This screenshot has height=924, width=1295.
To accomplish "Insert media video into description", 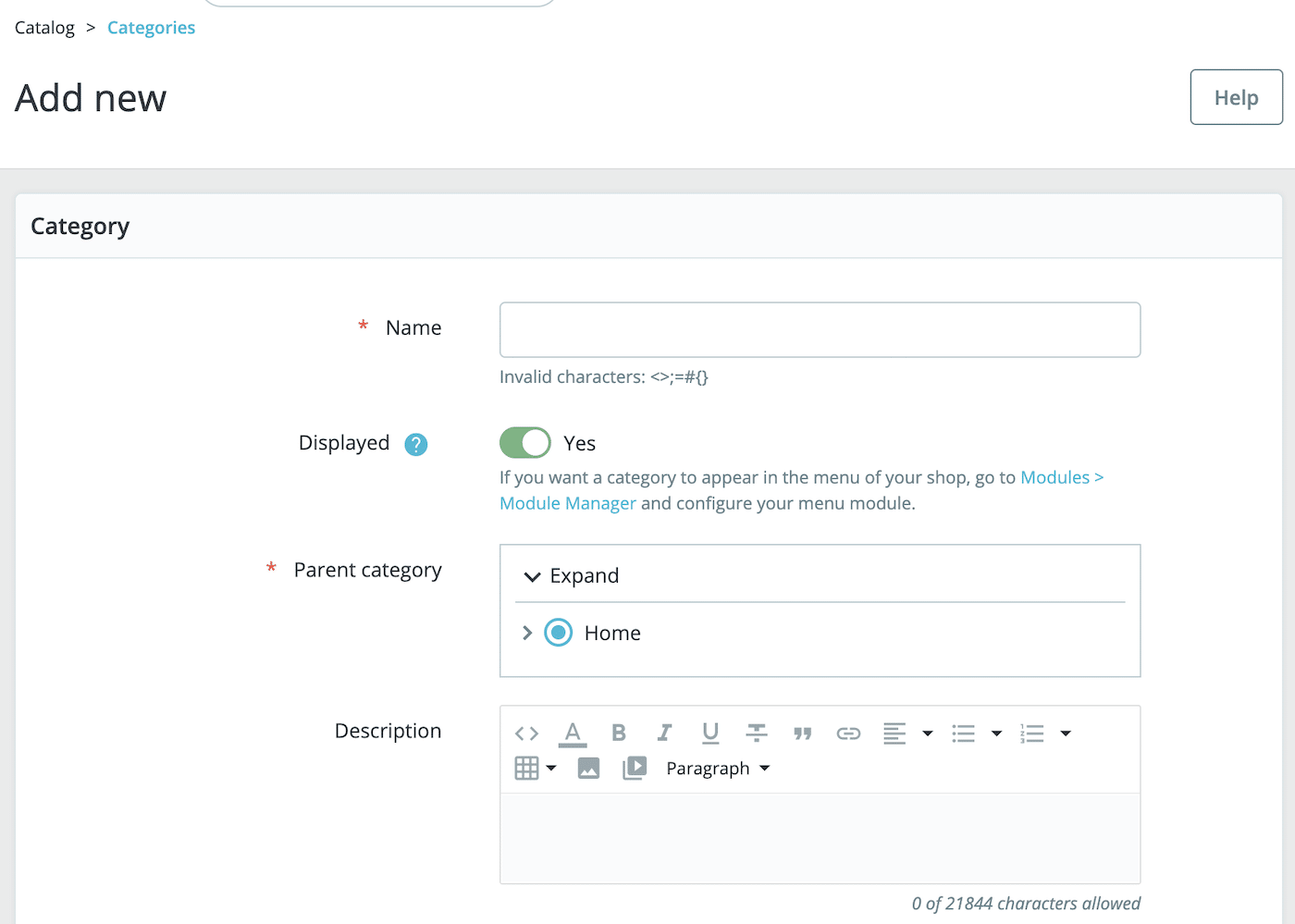I will point(635,769).
